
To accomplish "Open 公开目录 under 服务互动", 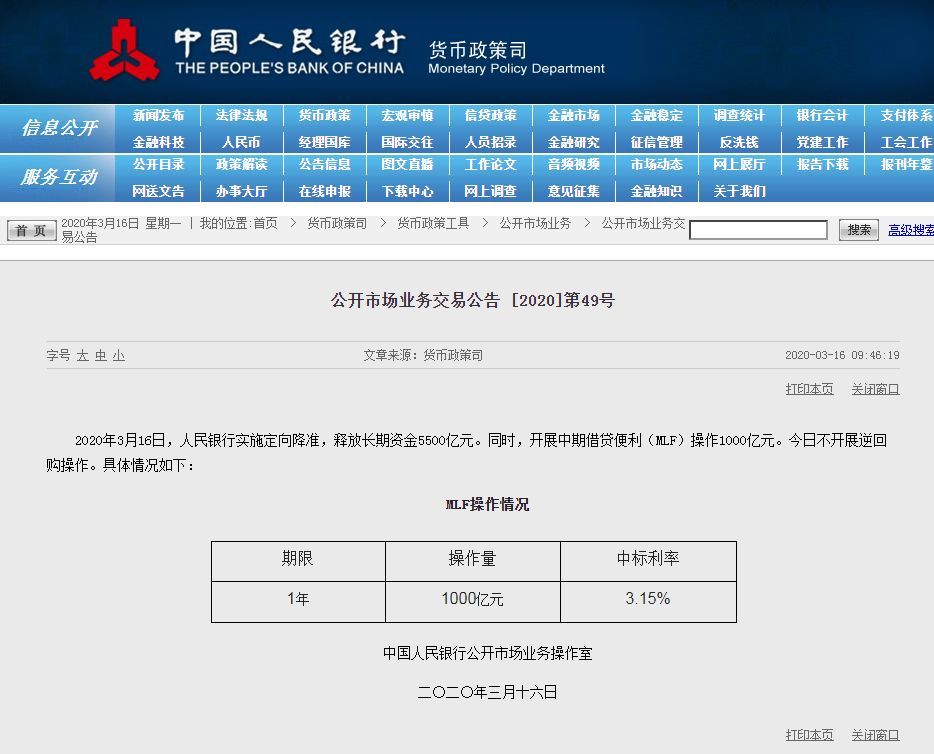I will tap(158, 164).
